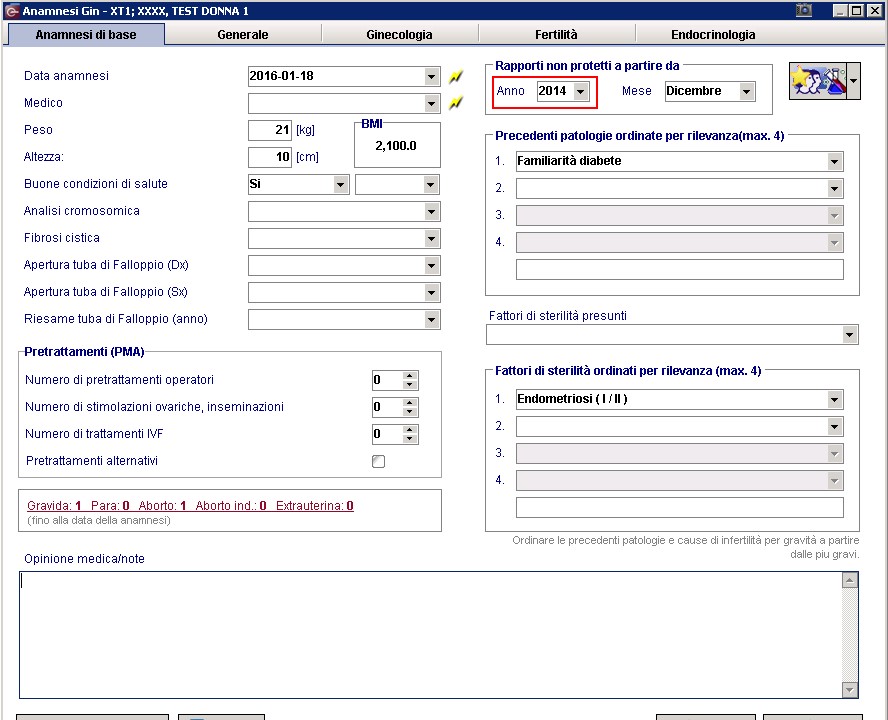Go to the Fertilità tab
Viewport: 888px width, 720px height.
[556, 35]
